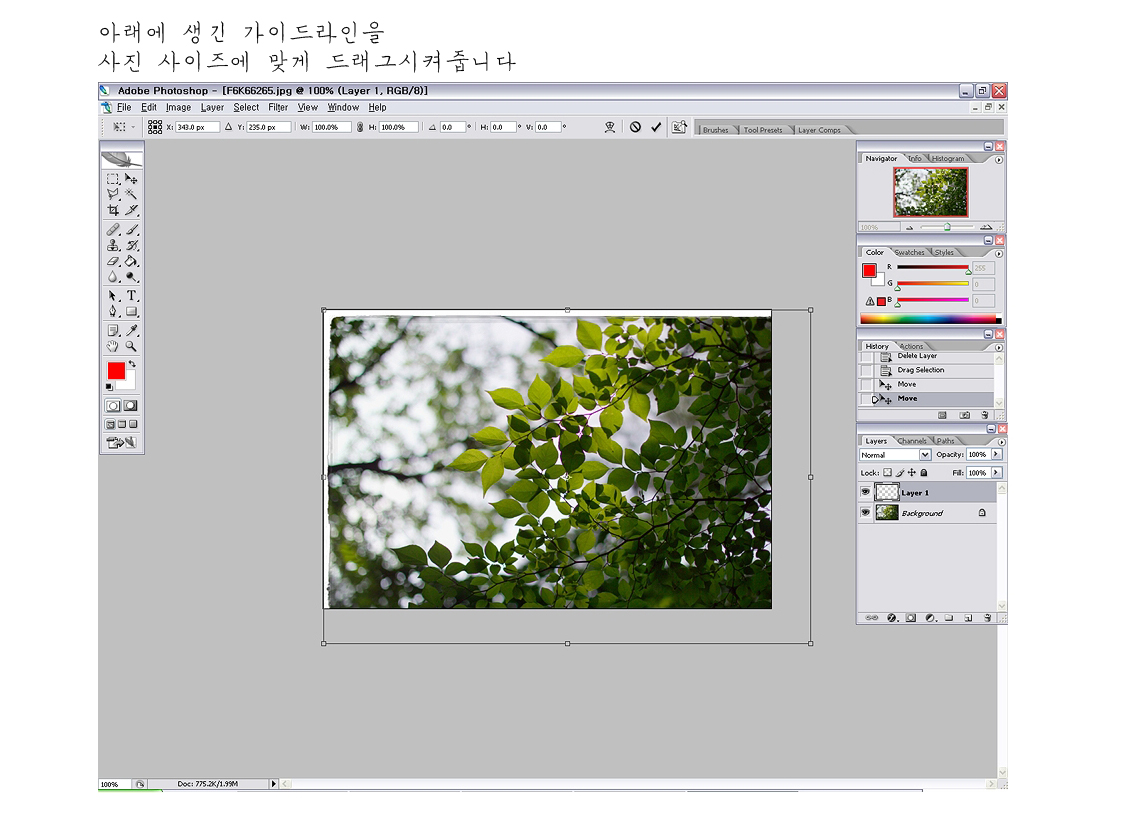Select the Eyedropper tool
1126x815 pixels.
[x=131, y=330]
